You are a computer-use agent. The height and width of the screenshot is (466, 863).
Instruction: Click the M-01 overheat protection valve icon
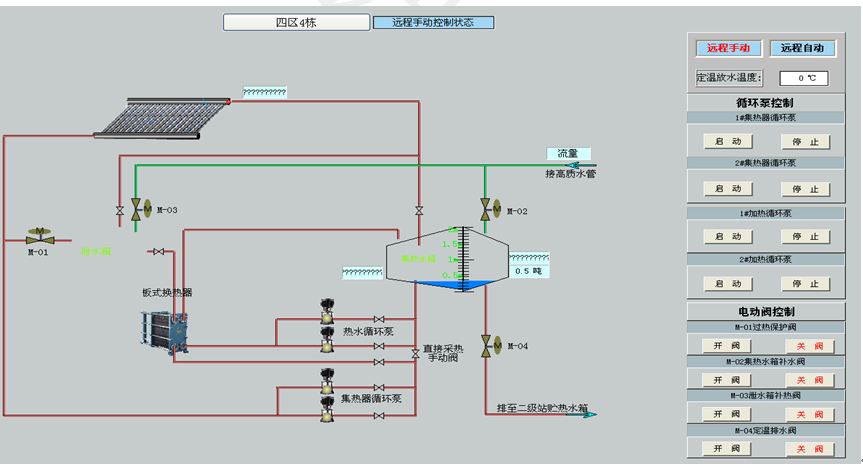(x=40, y=236)
